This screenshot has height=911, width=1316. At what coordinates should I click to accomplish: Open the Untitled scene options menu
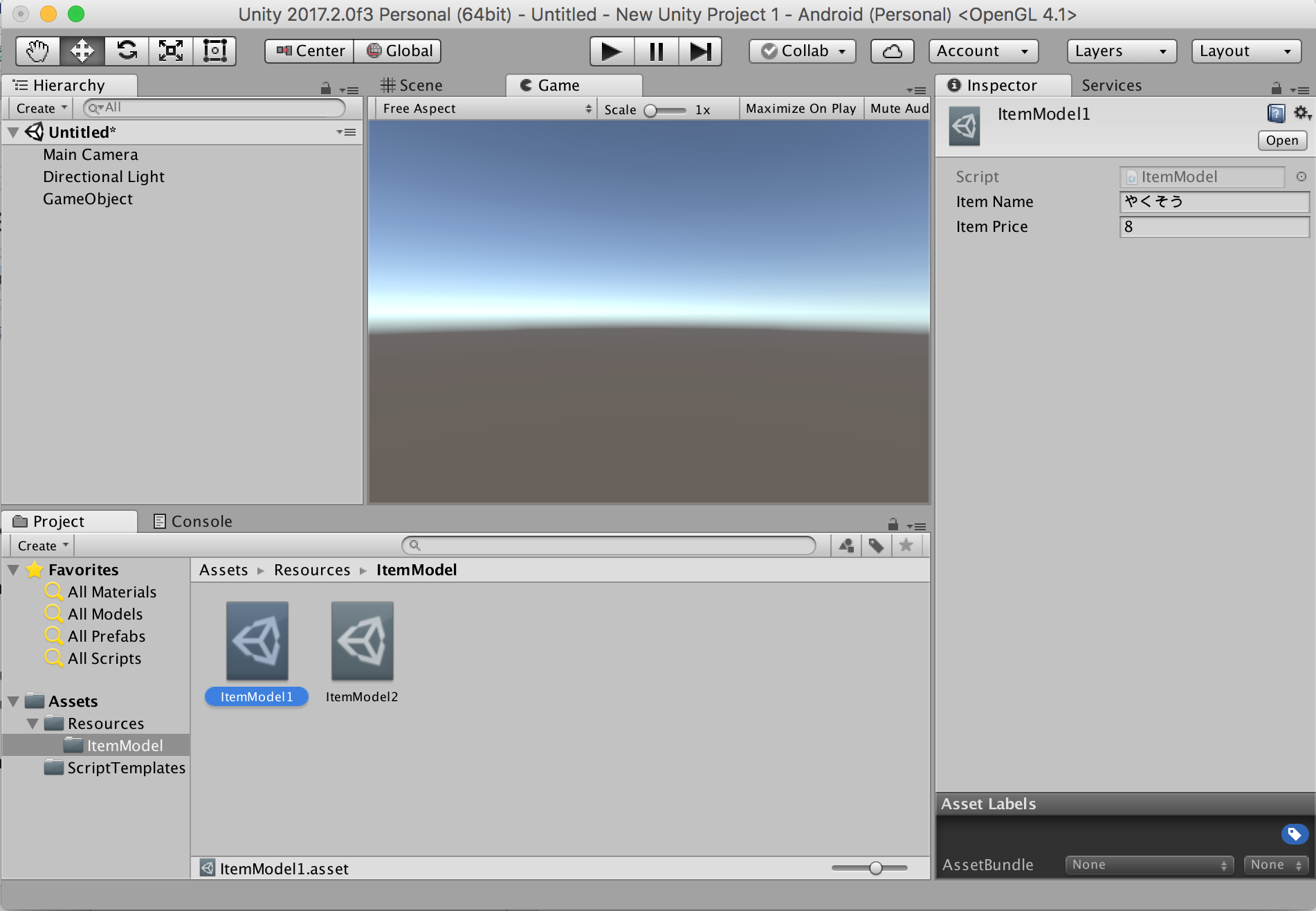pyautogui.click(x=347, y=132)
